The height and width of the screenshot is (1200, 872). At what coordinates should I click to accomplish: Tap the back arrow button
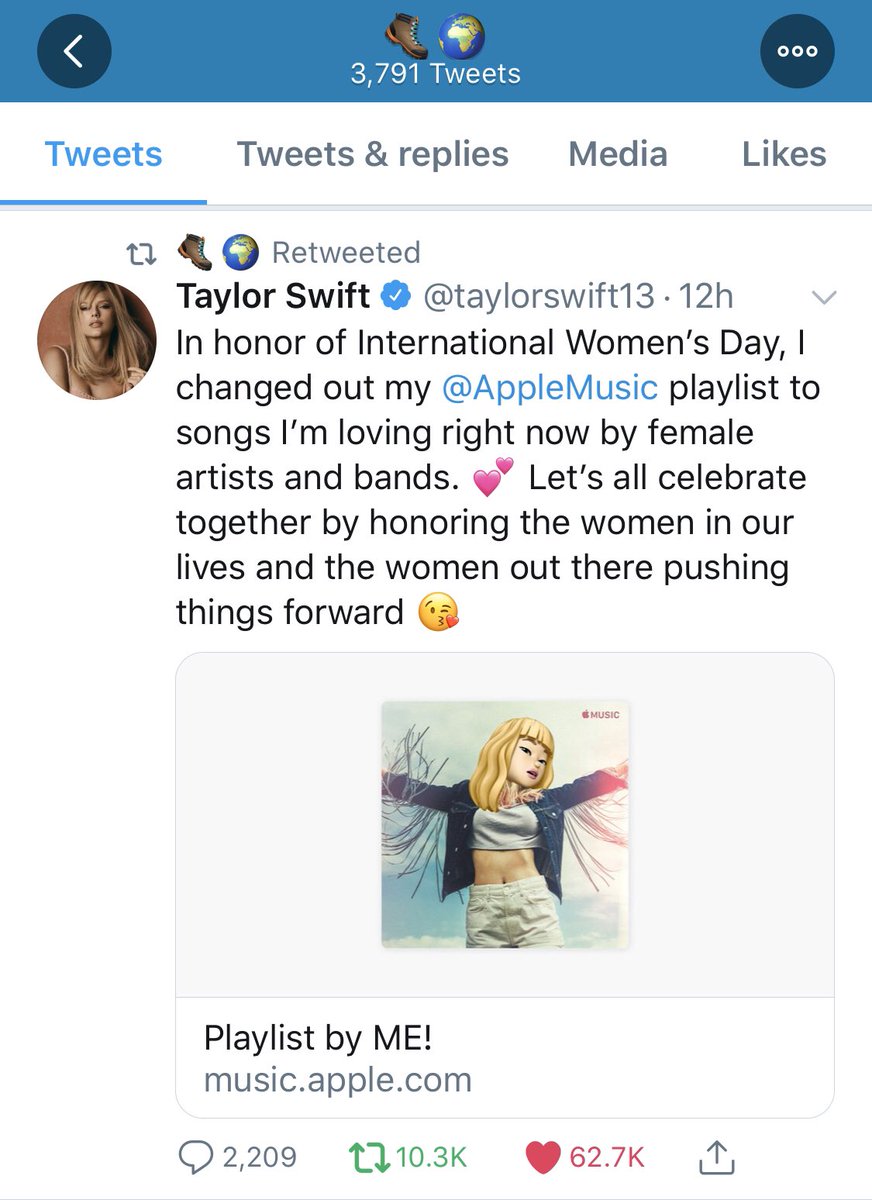[x=73, y=52]
